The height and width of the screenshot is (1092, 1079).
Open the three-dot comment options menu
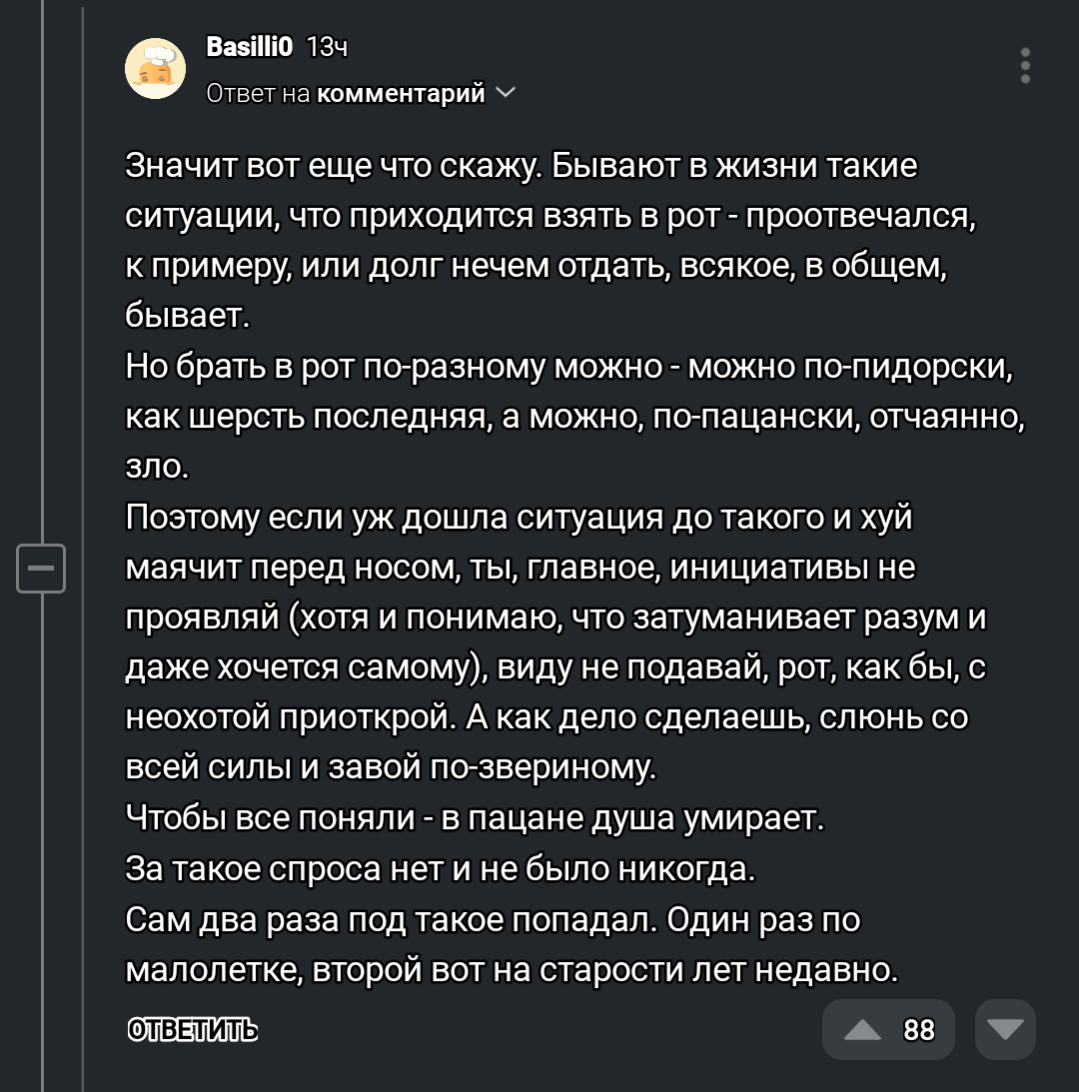pos(1024,66)
